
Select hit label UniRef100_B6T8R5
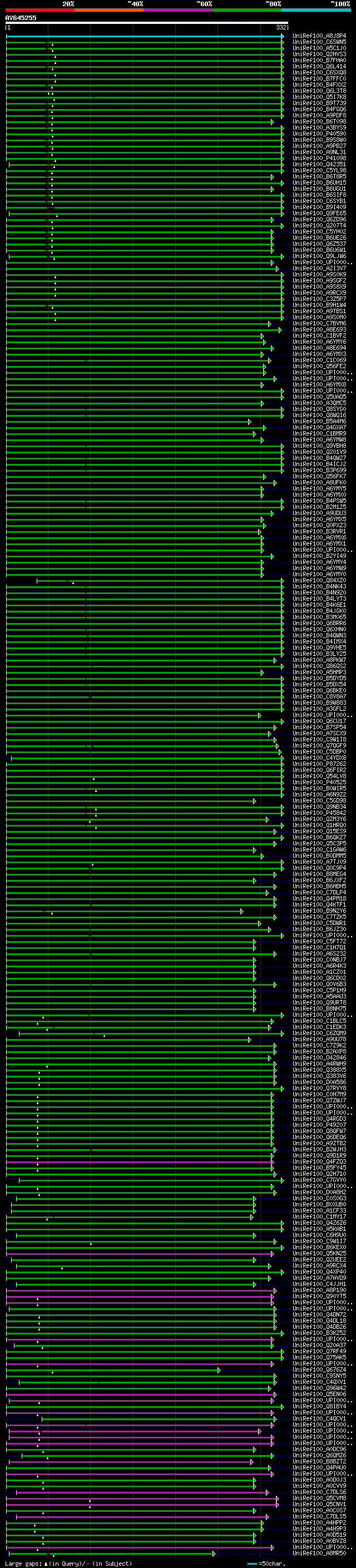[x=319, y=176]
